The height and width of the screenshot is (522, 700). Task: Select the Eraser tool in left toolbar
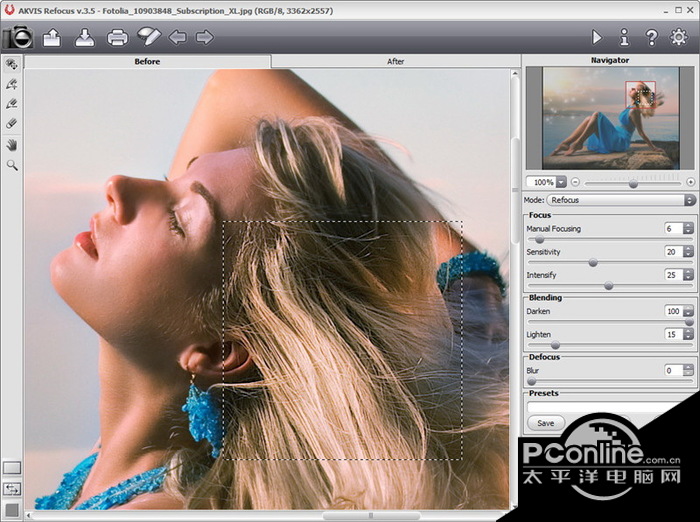[12, 123]
